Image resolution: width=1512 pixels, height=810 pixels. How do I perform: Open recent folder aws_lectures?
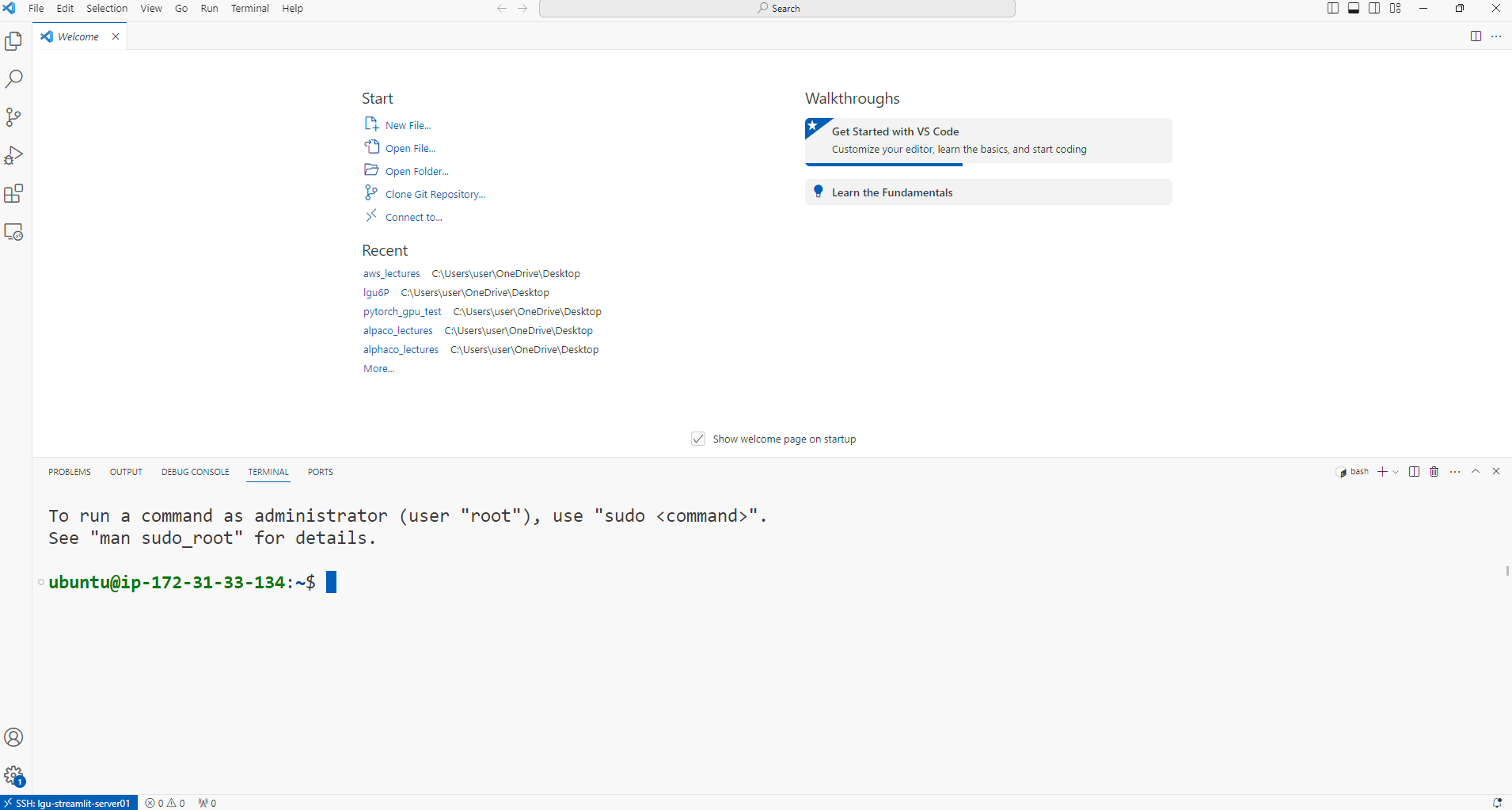point(392,274)
